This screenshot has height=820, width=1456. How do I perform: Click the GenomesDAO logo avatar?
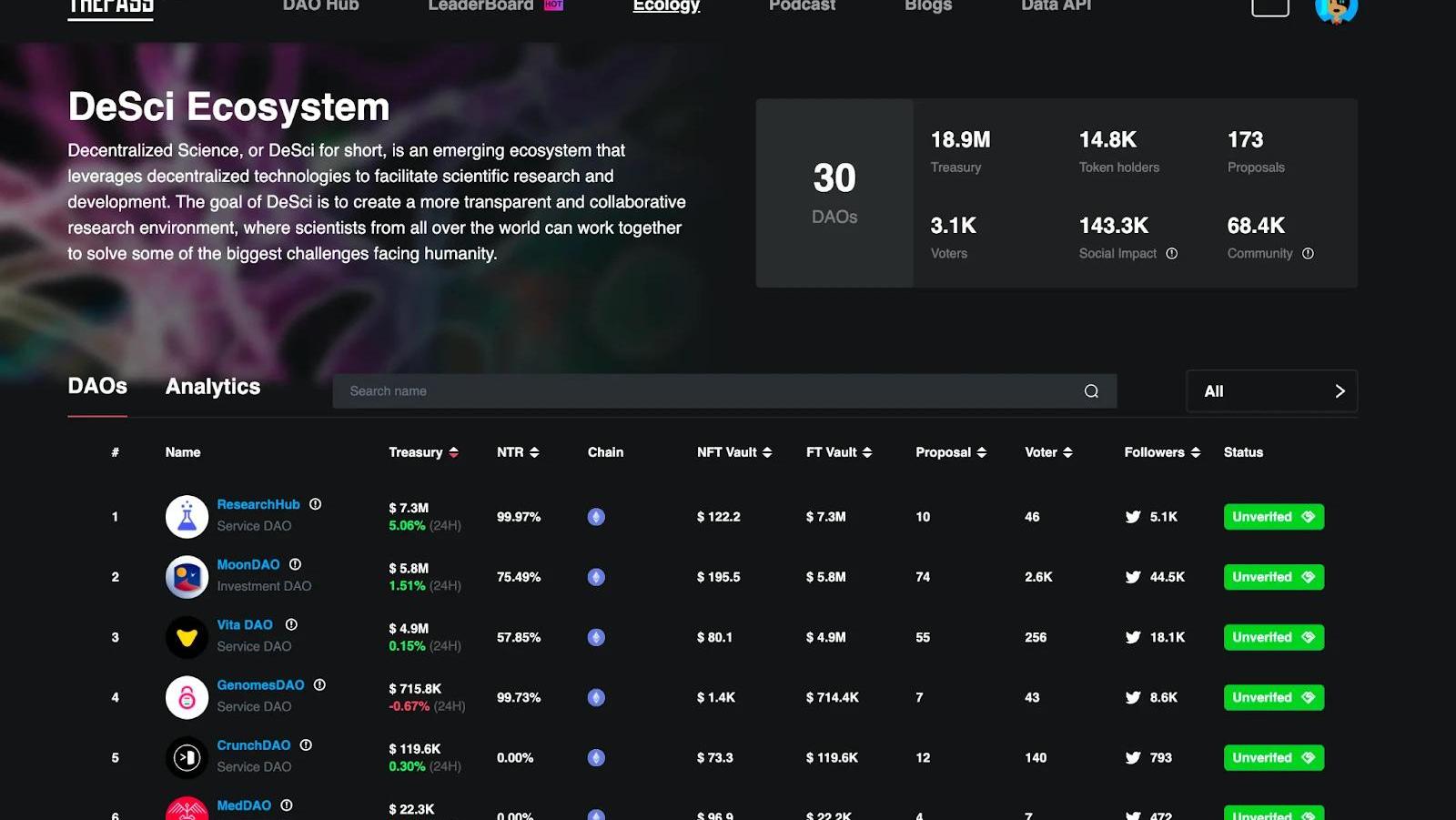187,697
